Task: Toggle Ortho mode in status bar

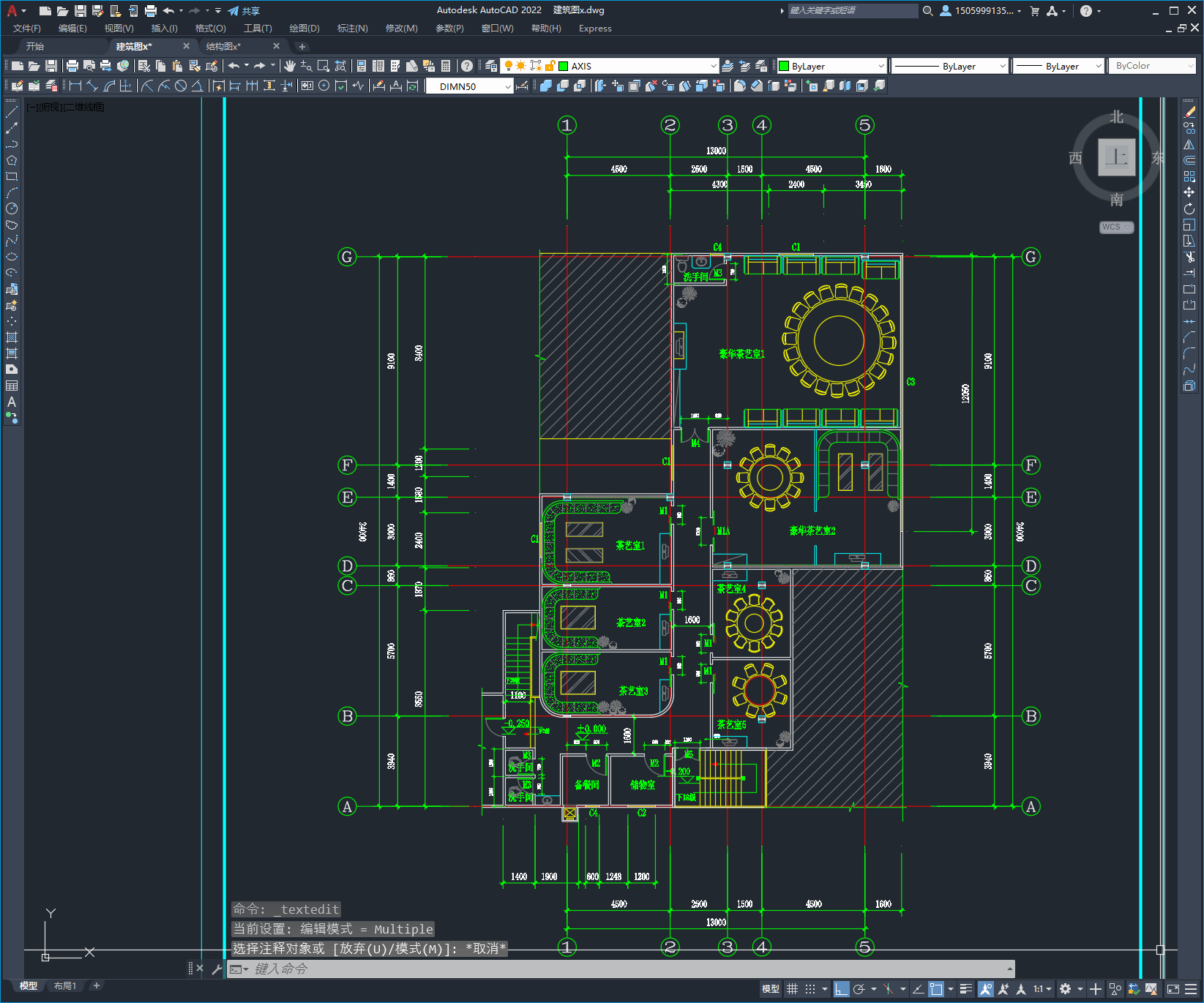Action: click(x=841, y=989)
